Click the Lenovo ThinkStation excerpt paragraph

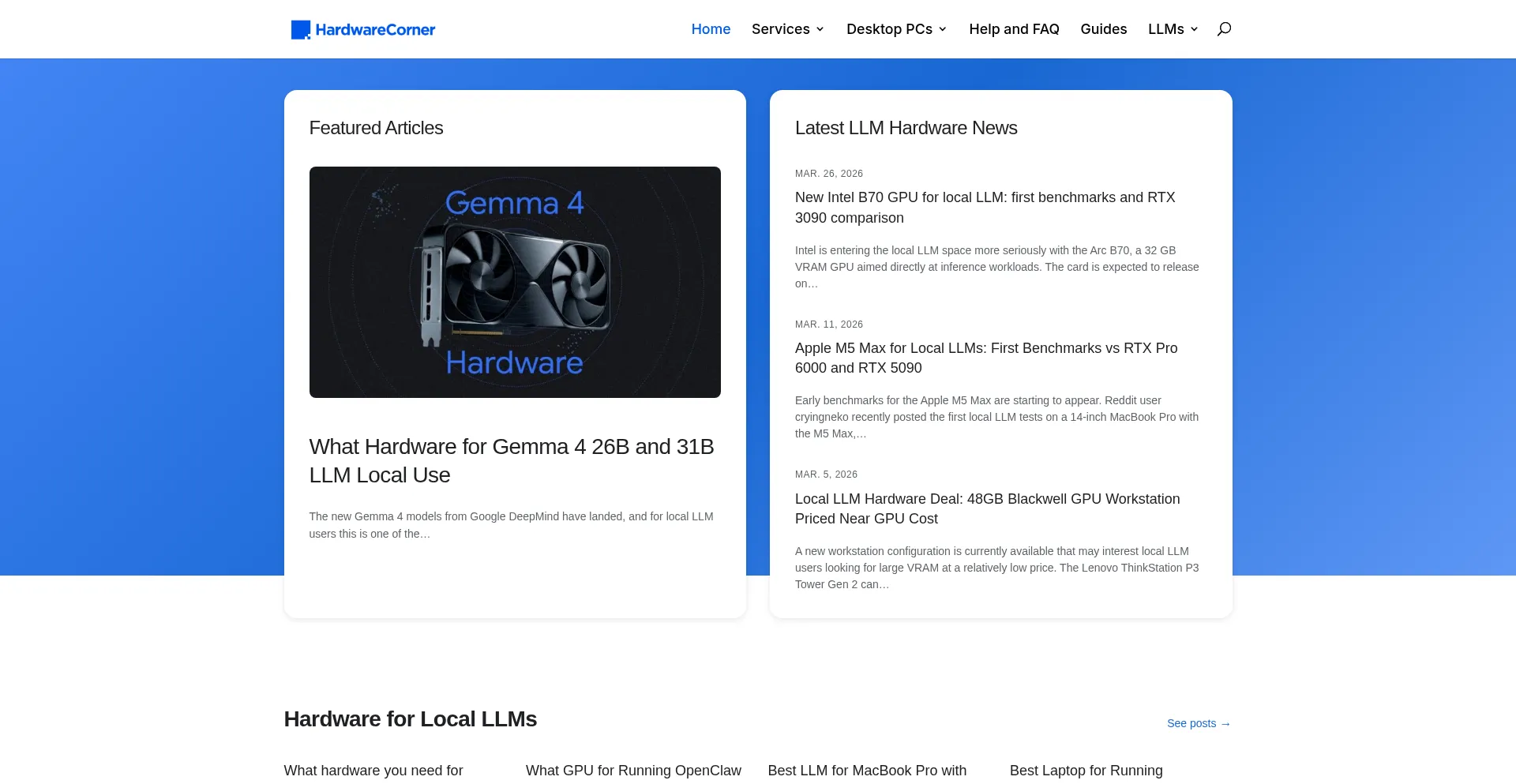(996, 568)
